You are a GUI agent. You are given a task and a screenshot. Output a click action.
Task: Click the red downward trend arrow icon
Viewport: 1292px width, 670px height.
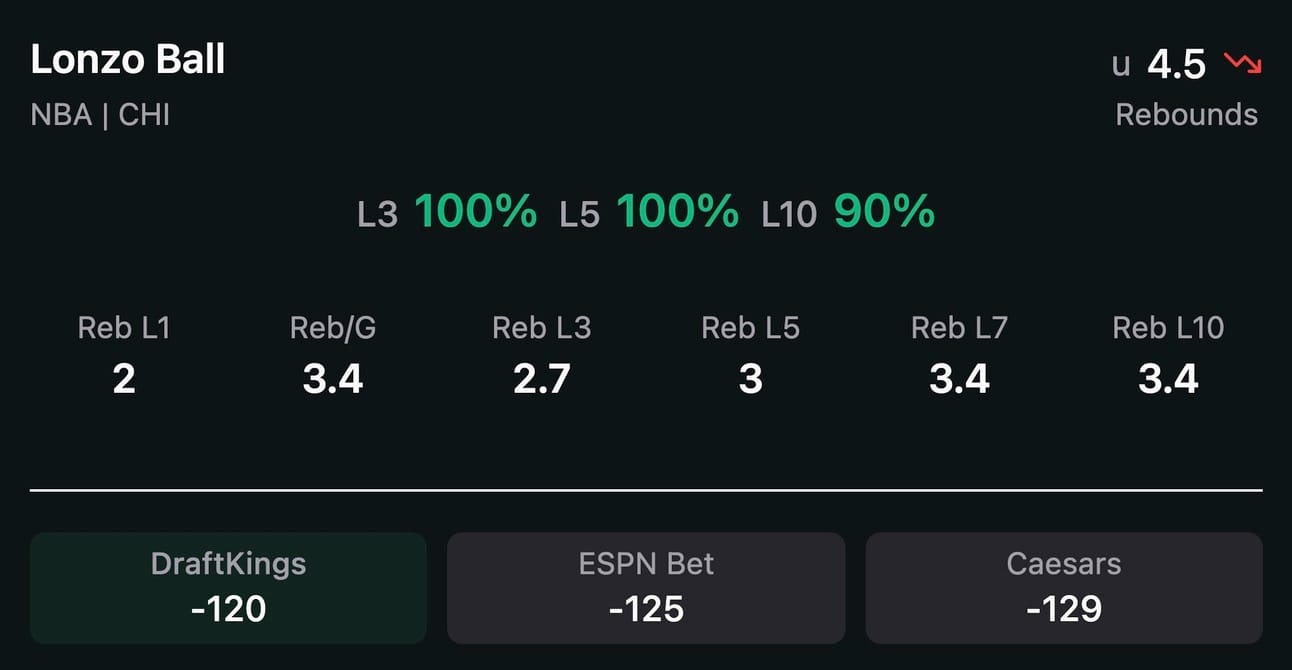click(1243, 65)
